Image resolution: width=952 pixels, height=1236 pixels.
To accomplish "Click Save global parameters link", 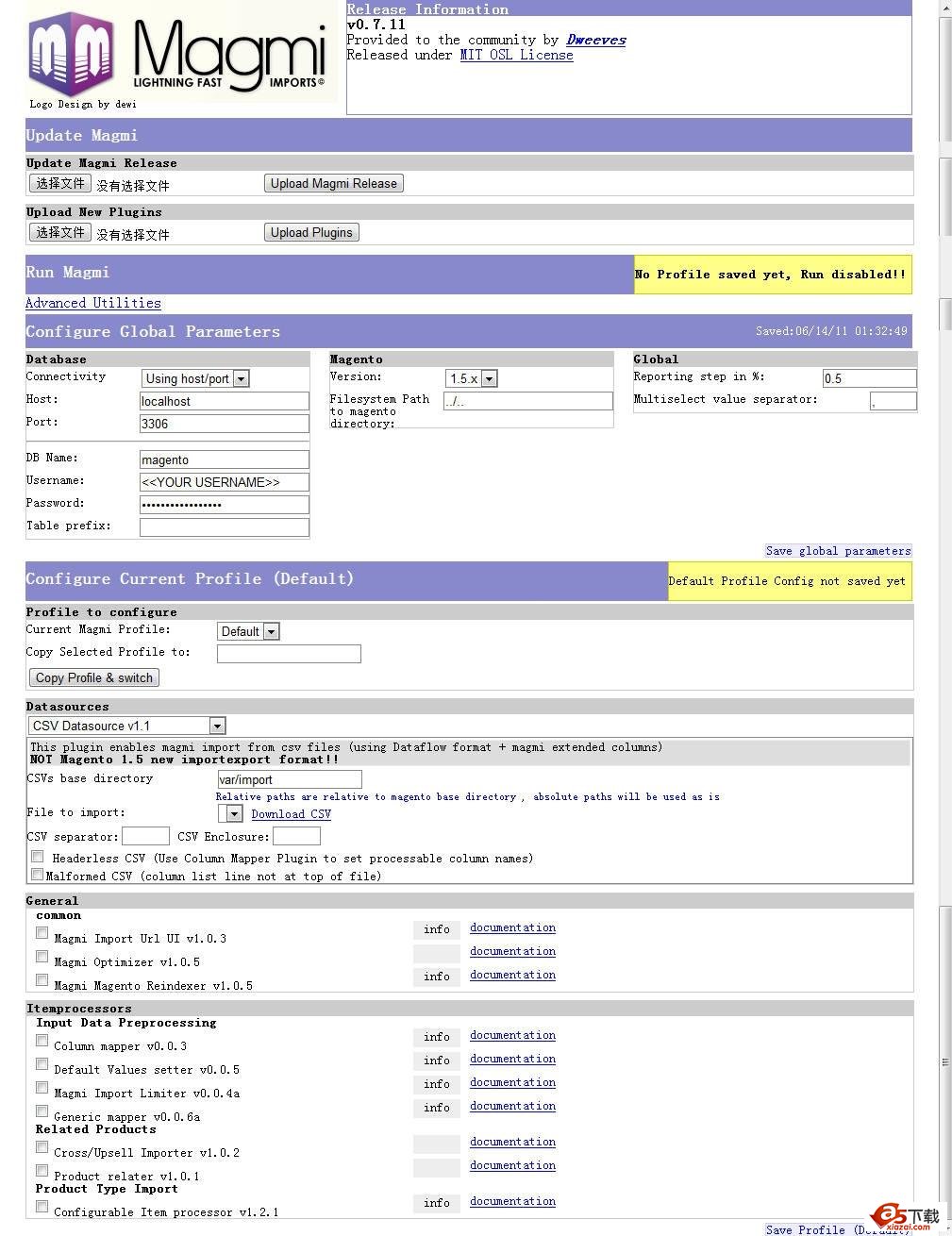I will pos(838,551).
